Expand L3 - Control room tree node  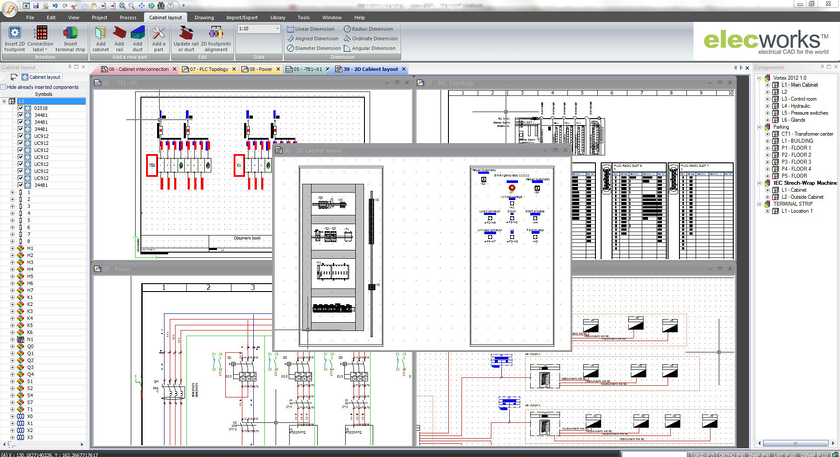768,99
